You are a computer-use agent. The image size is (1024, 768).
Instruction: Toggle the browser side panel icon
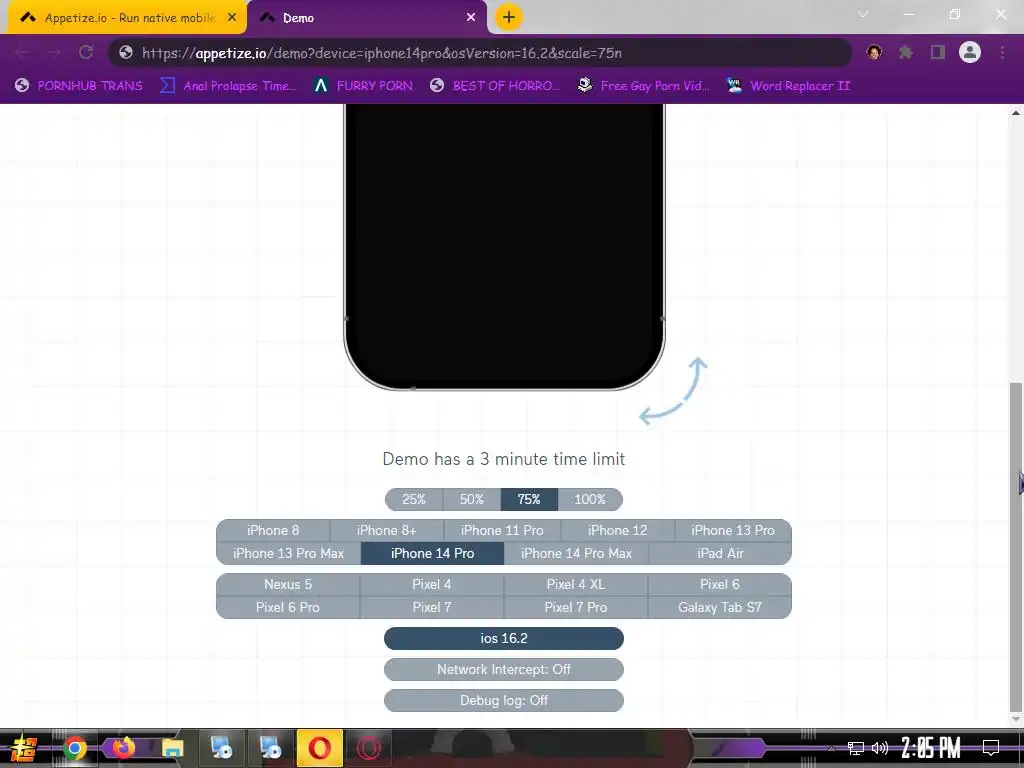click(x=938, y=52)
